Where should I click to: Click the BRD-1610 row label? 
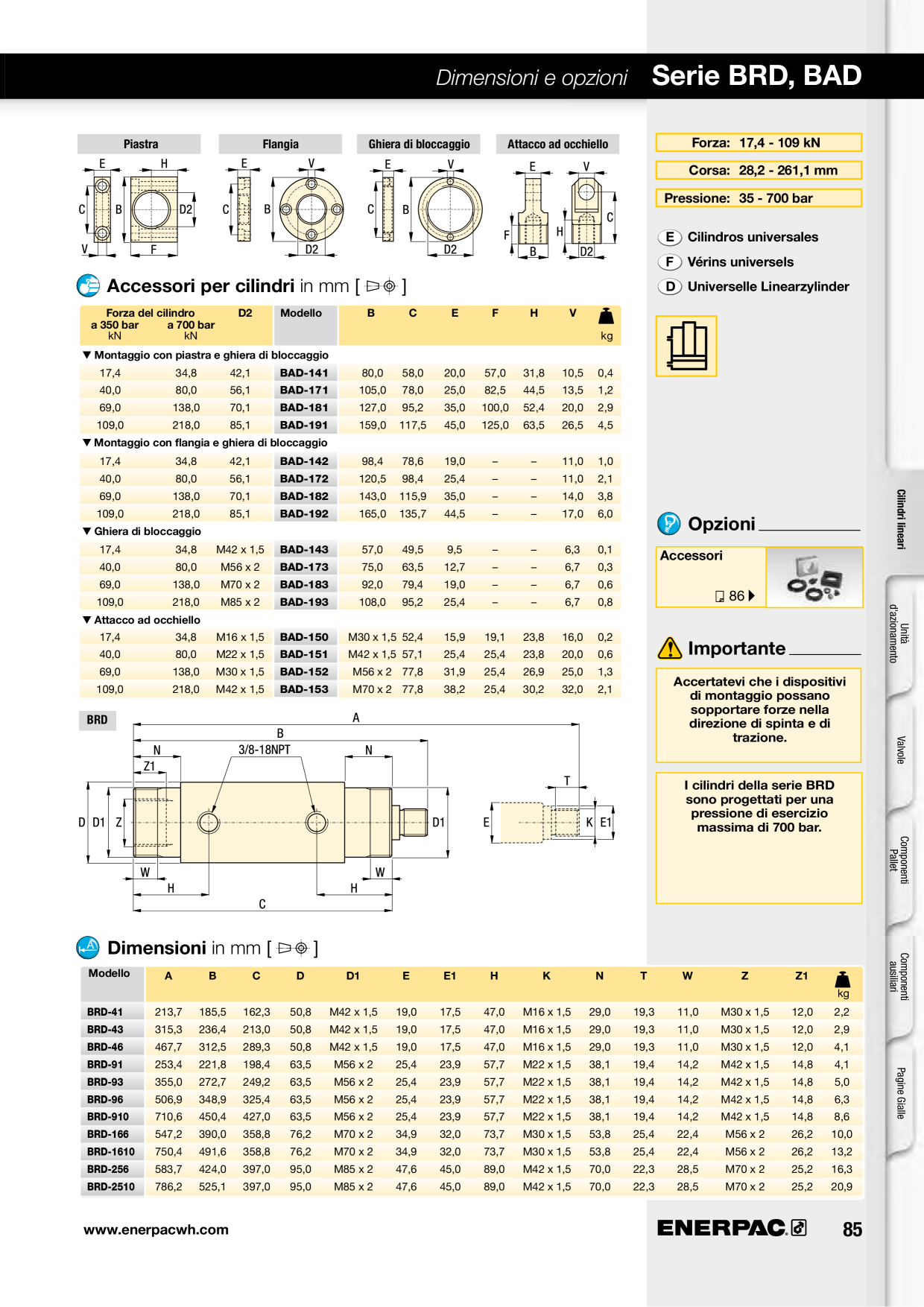click(x=111, y=1151)
